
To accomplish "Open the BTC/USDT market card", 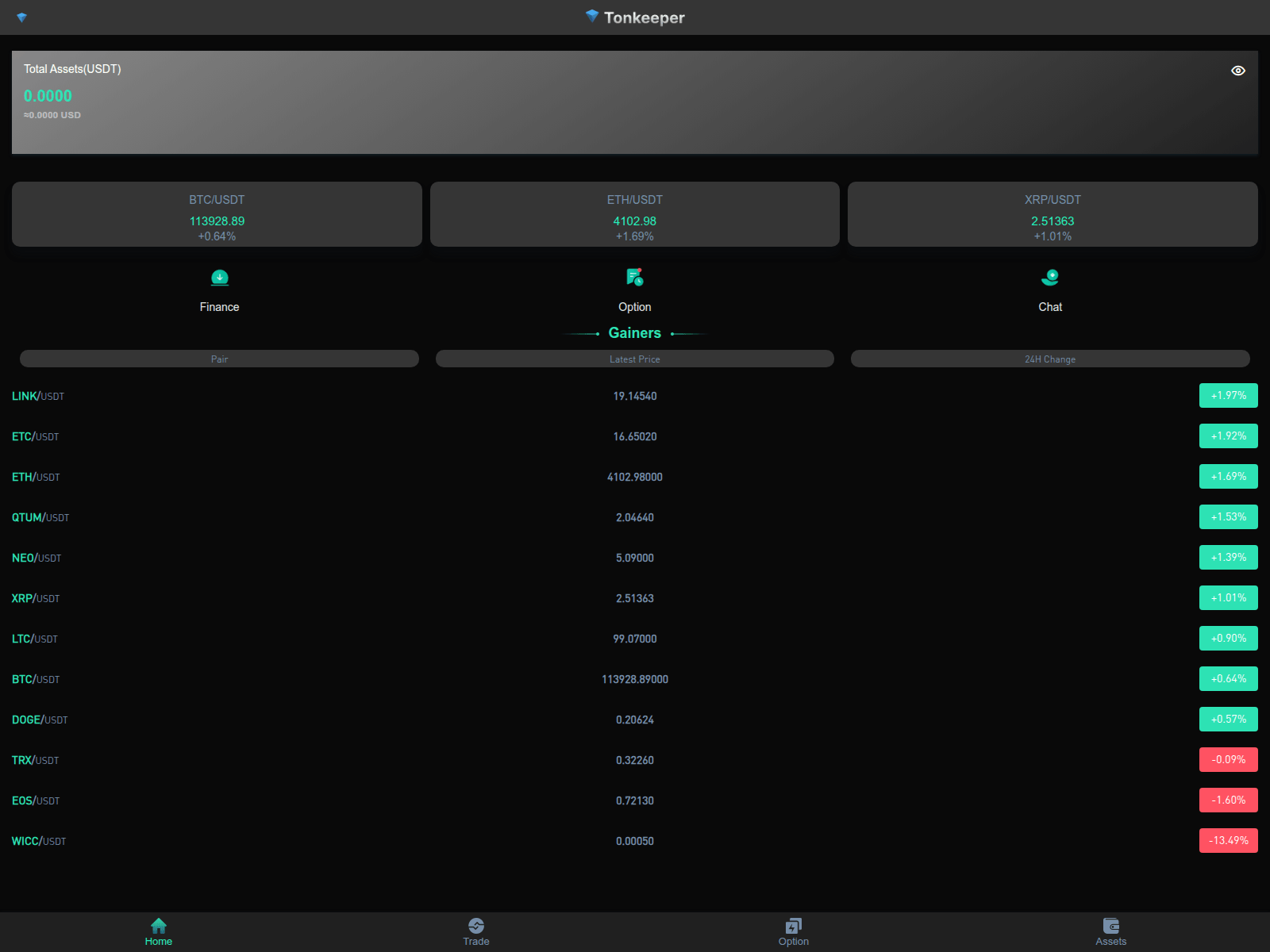I will pos(217,214).
